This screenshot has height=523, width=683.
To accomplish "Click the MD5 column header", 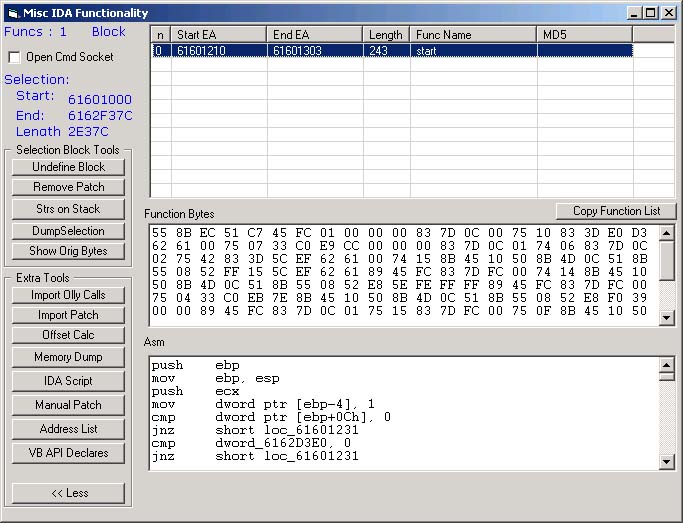I will pyautogui.click(x=584, y=34).
